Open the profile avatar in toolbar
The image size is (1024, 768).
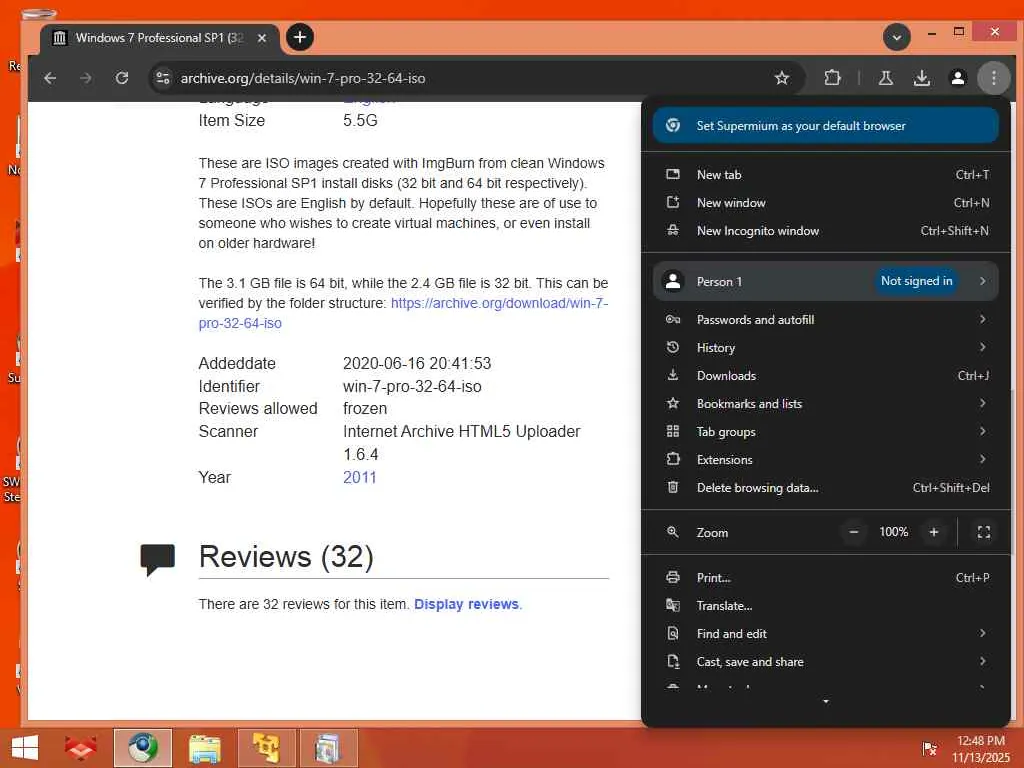957,78
